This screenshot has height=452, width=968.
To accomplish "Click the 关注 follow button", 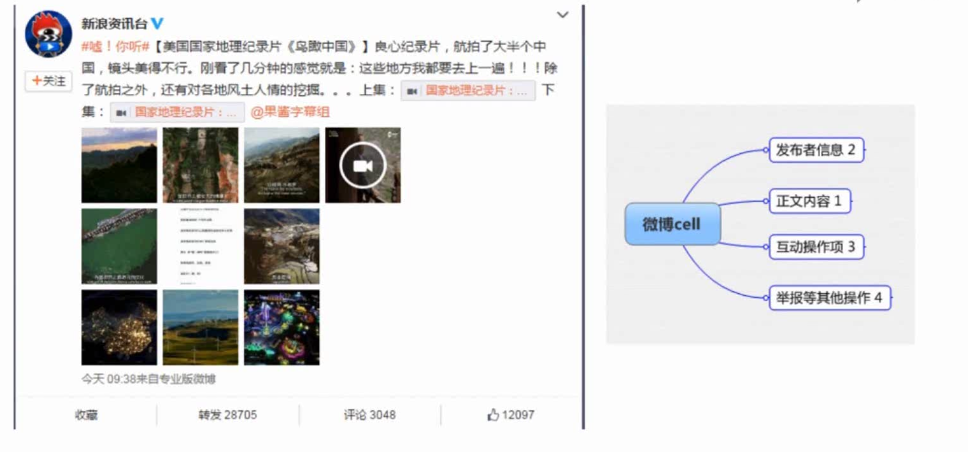I will (x=49, y=81).
